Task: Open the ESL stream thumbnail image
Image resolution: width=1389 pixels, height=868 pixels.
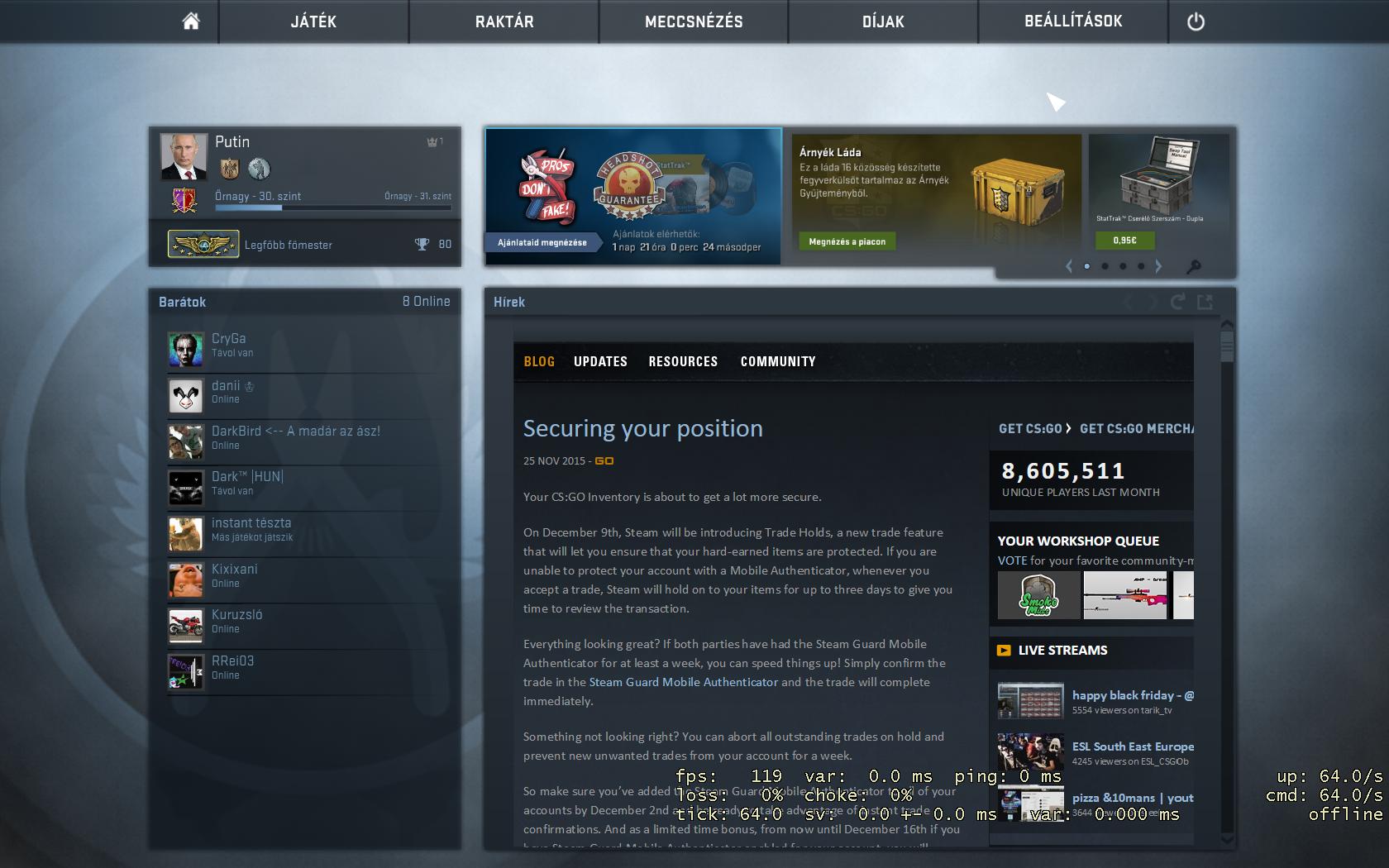Action: pyautogui.click(x=1030, y=751)
